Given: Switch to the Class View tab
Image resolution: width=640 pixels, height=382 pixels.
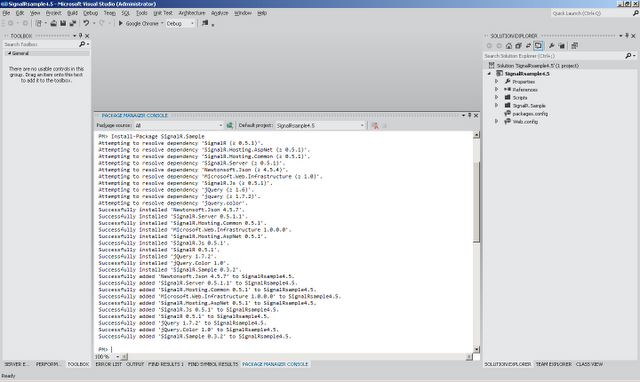Looking at the screenshot, I should click(x=589, y=364).
